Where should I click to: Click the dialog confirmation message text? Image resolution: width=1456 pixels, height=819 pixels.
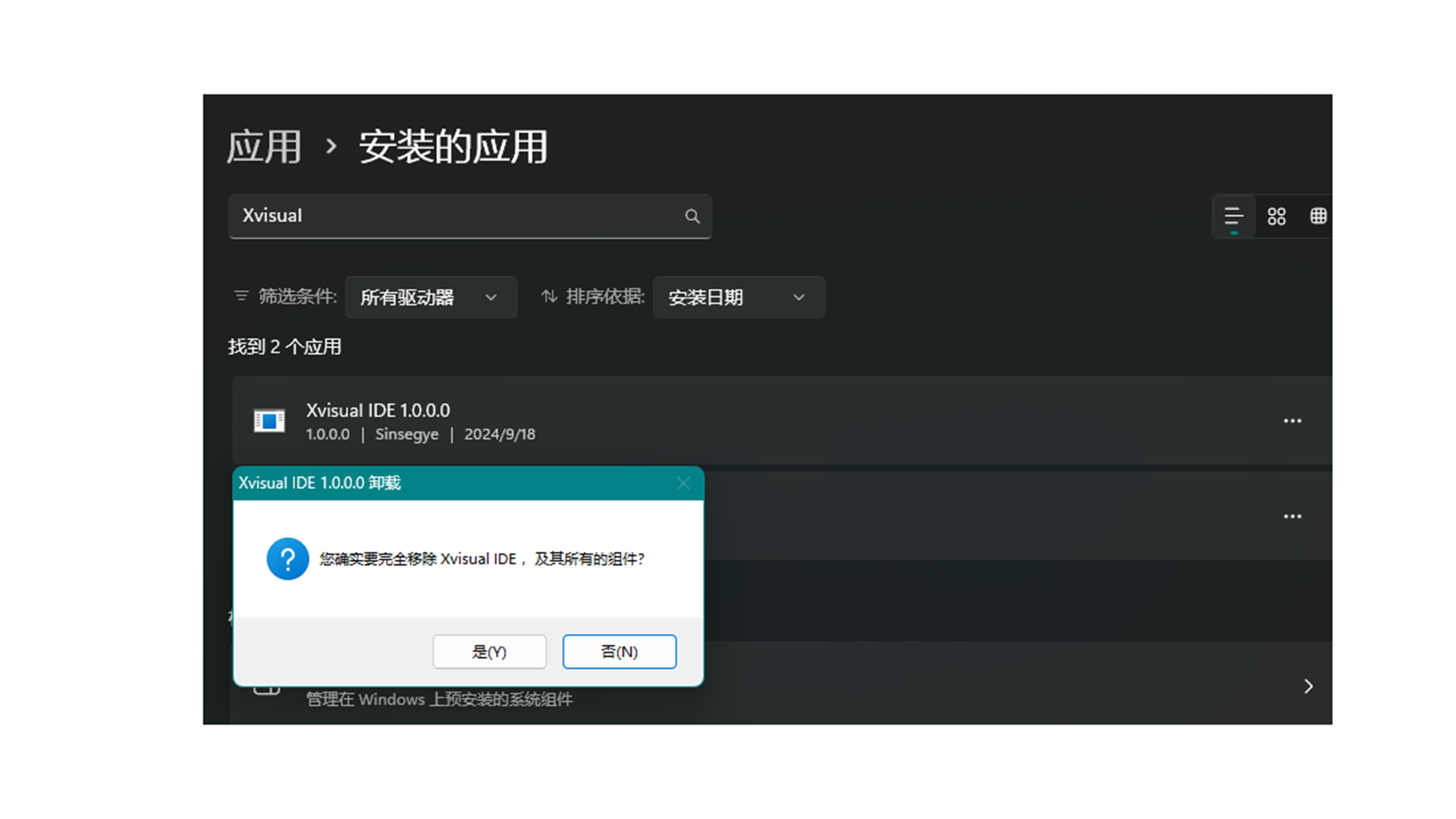click(x=482, y=559)
